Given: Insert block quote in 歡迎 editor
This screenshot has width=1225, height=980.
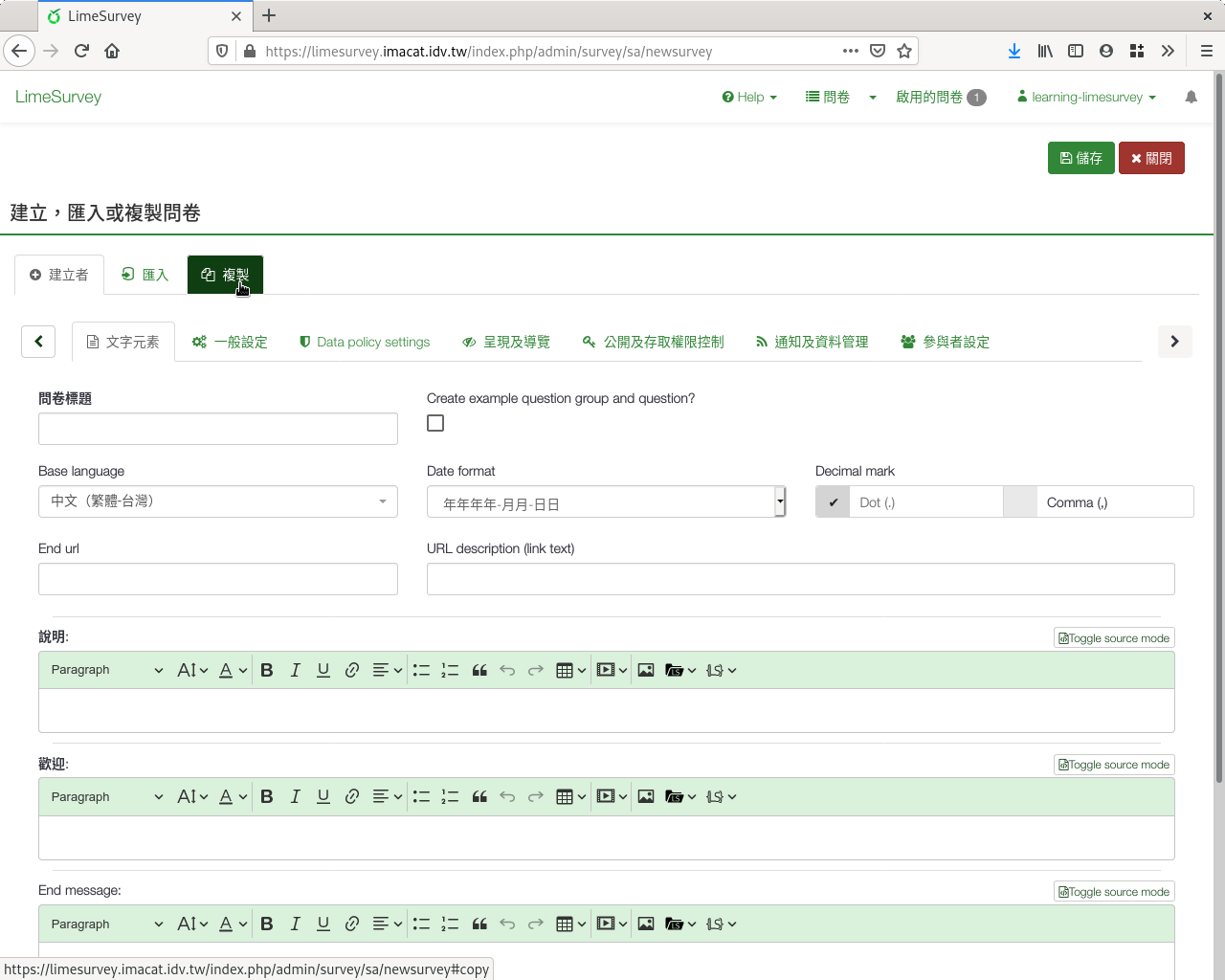Looking at the screenshot, I should point(479,796).
